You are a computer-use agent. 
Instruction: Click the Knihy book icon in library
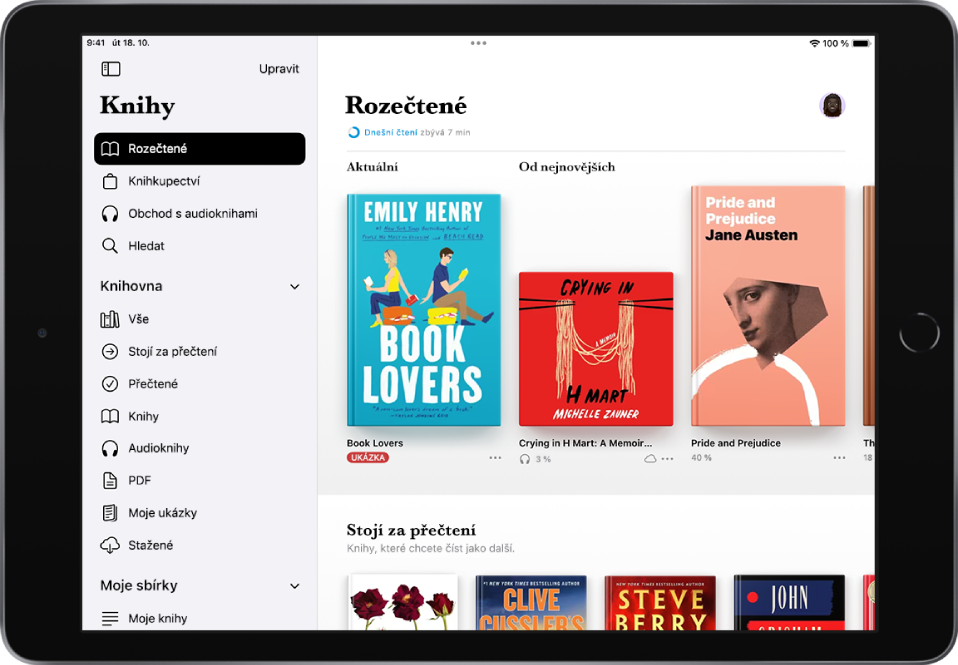[x=110, y=416]
